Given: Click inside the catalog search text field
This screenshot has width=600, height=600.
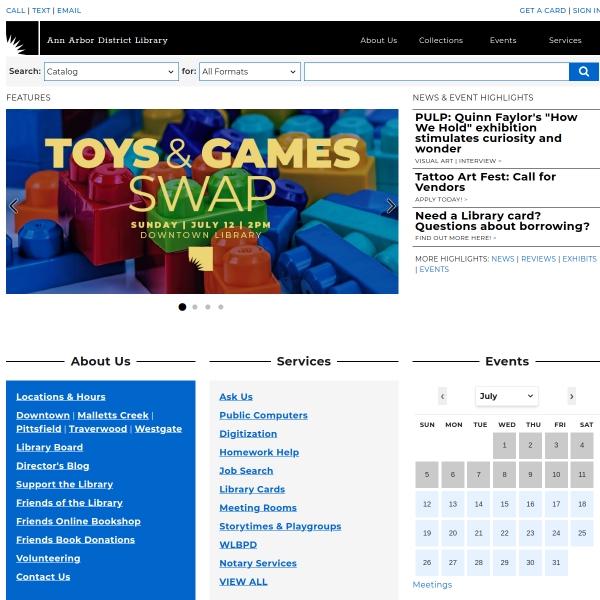Looking at the screenshot, I should coord(436,72).
